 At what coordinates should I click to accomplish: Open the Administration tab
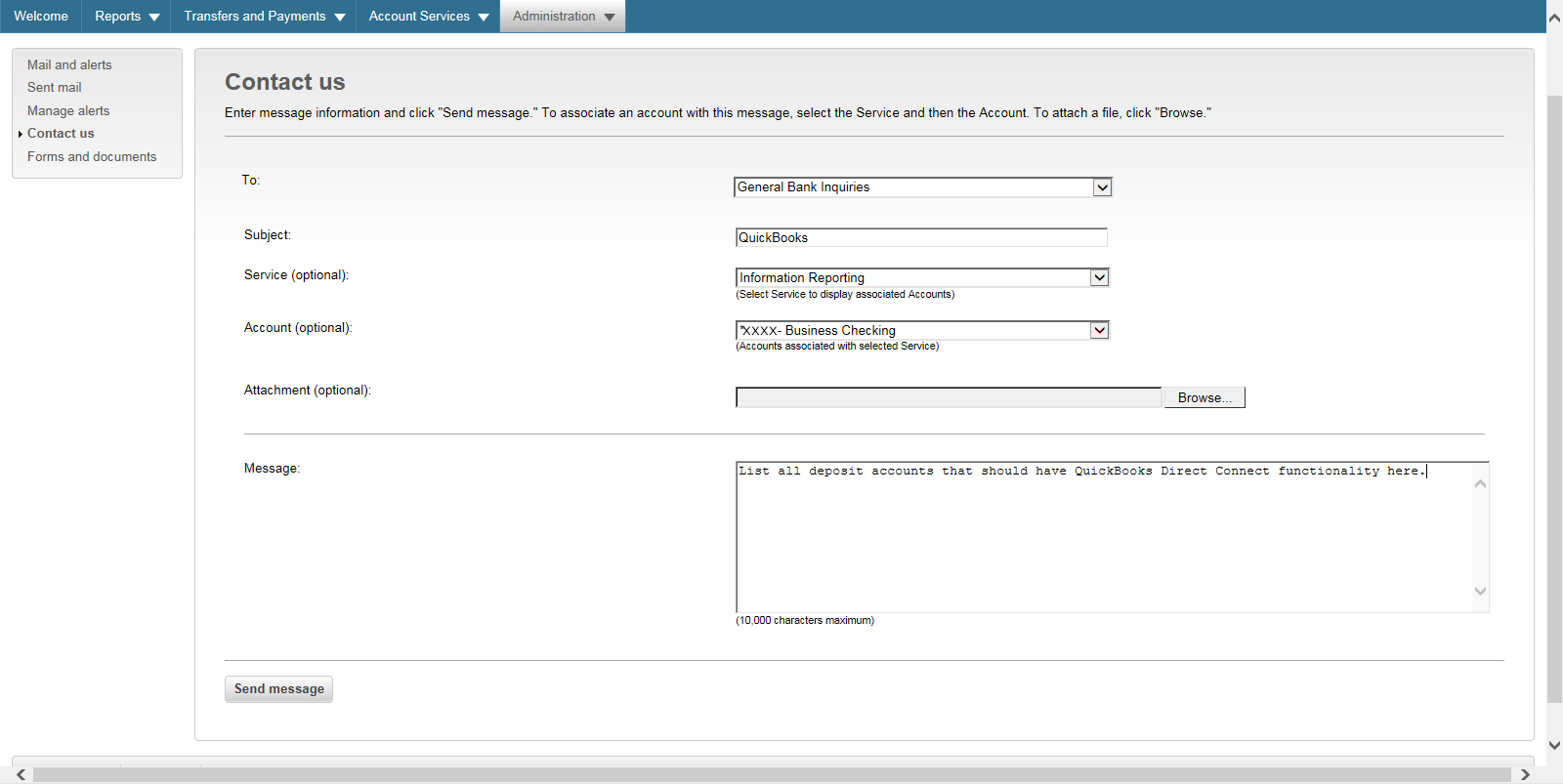(x=563, y=17)
